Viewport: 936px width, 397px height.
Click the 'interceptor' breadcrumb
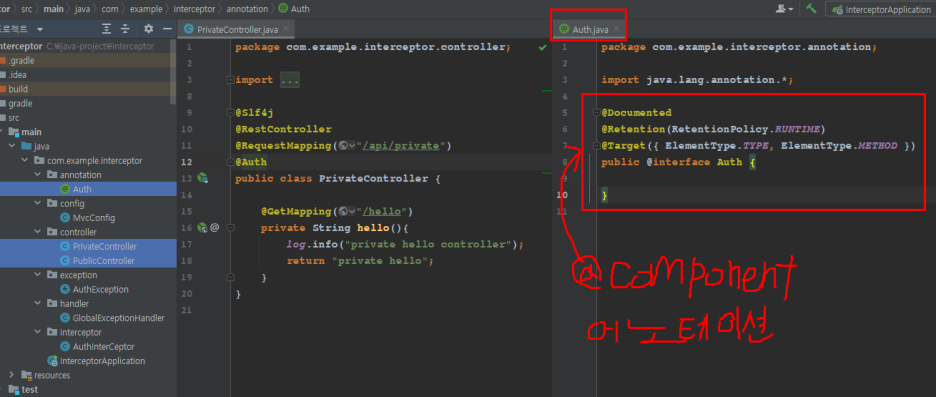coord(195,9)
